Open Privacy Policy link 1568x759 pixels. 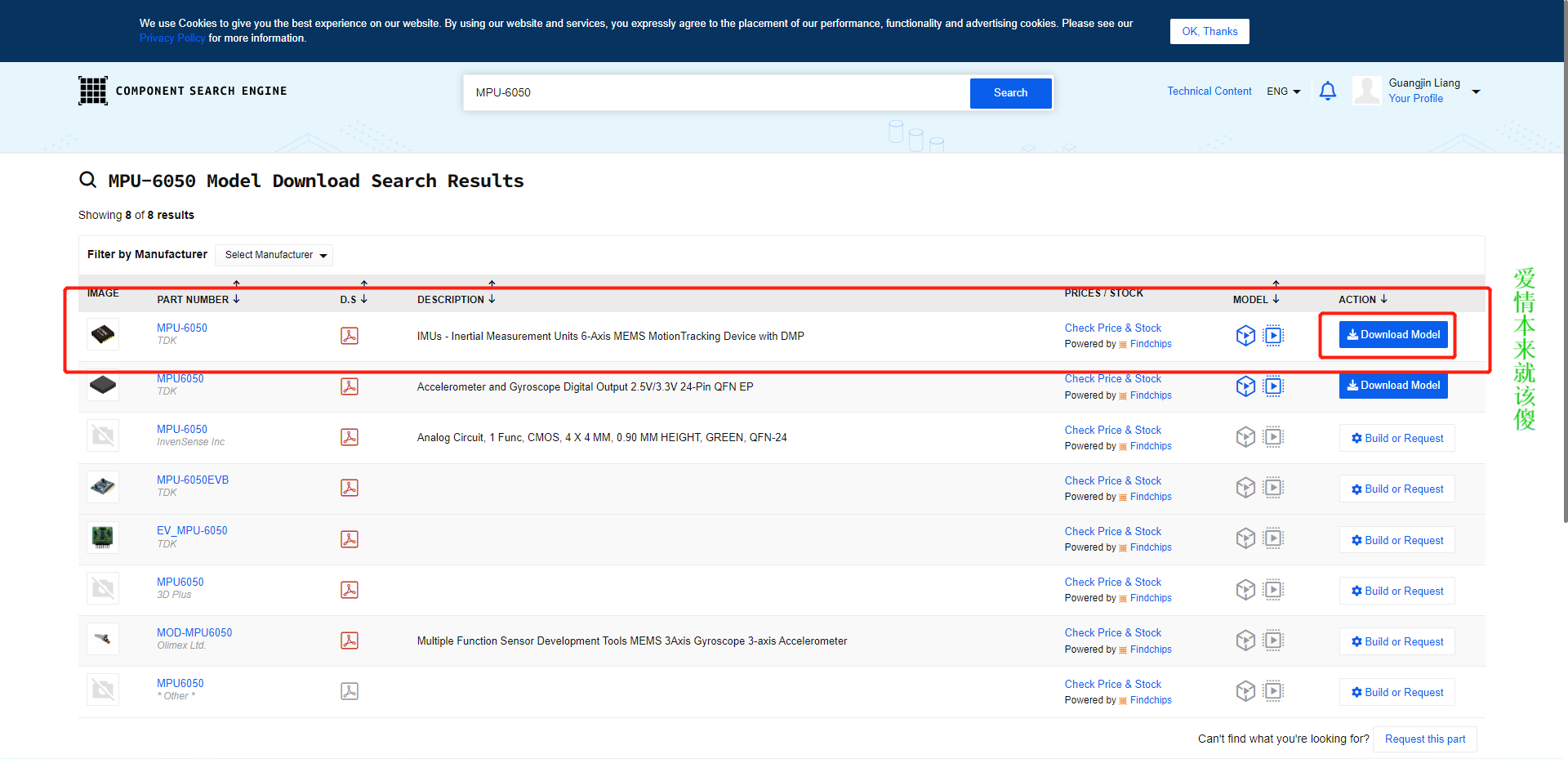coord(172,38)
